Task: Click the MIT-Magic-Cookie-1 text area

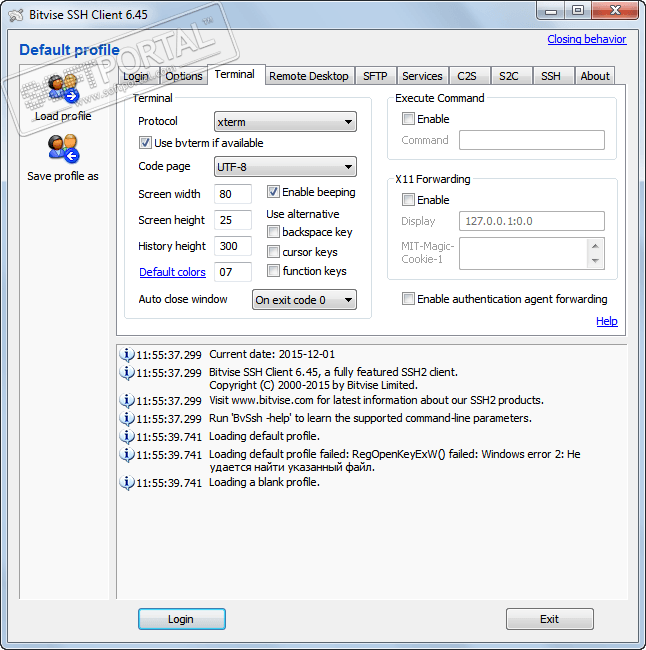Action: [523, 253]
